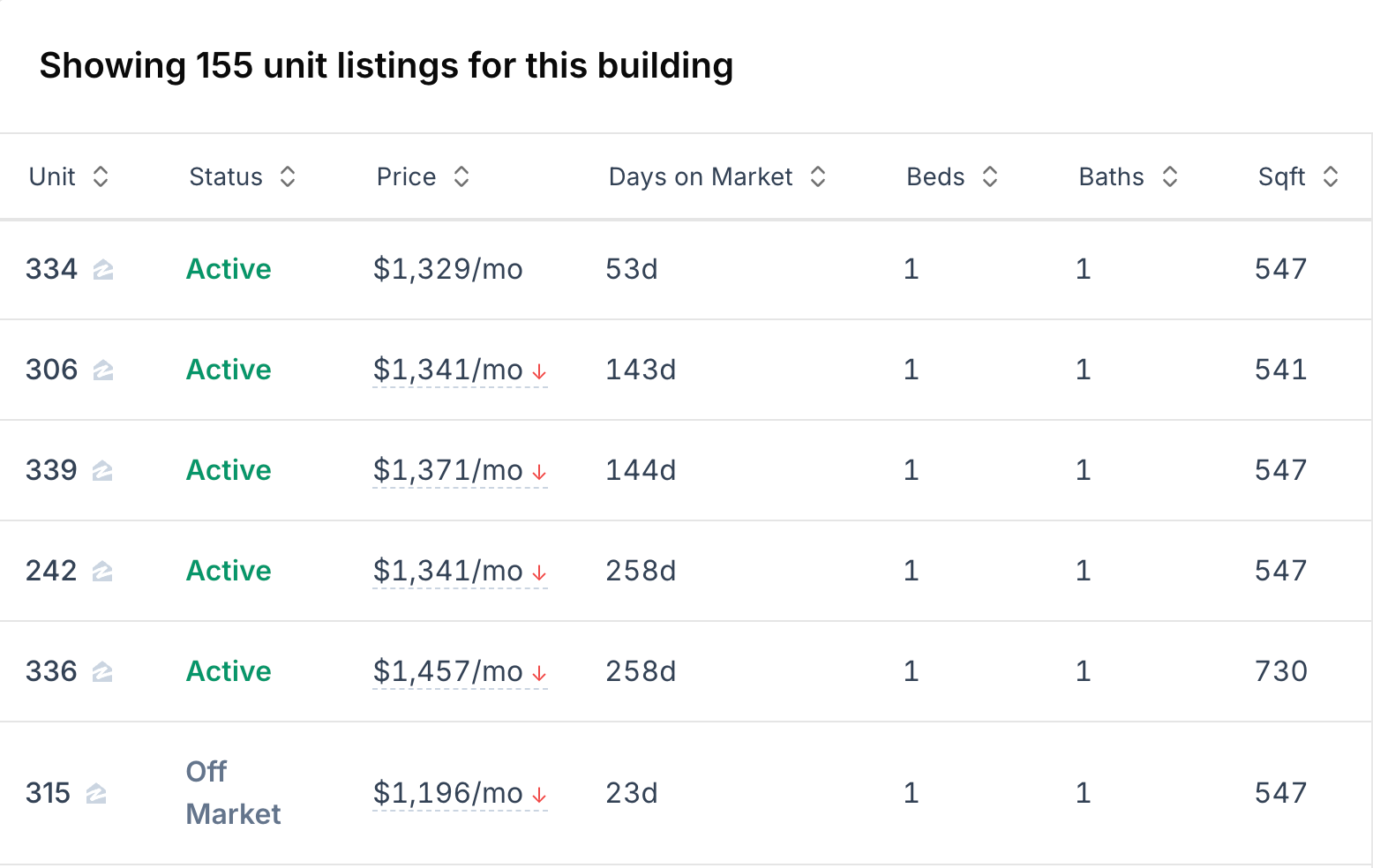
Task: Click $1,341/mo price in unit 242 row
Action: [x=448, y=571]
